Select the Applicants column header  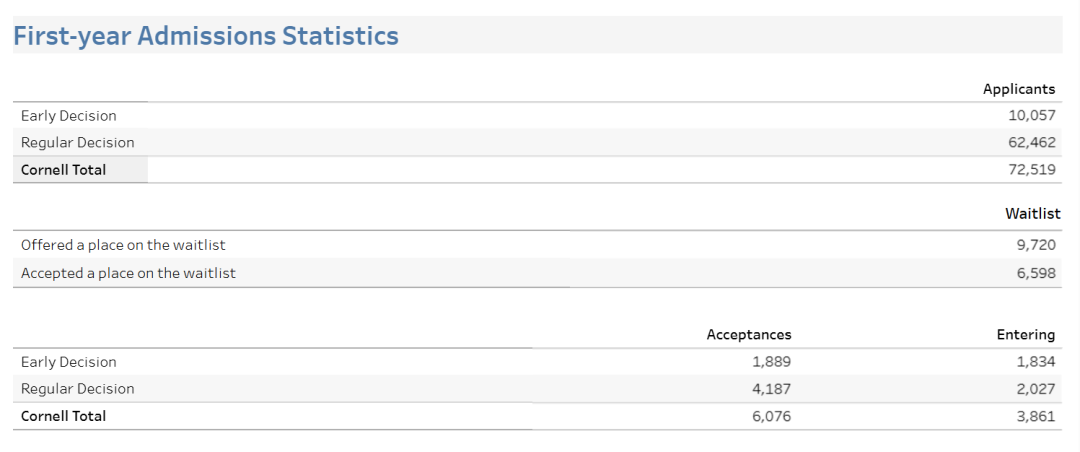[1018, 89]
